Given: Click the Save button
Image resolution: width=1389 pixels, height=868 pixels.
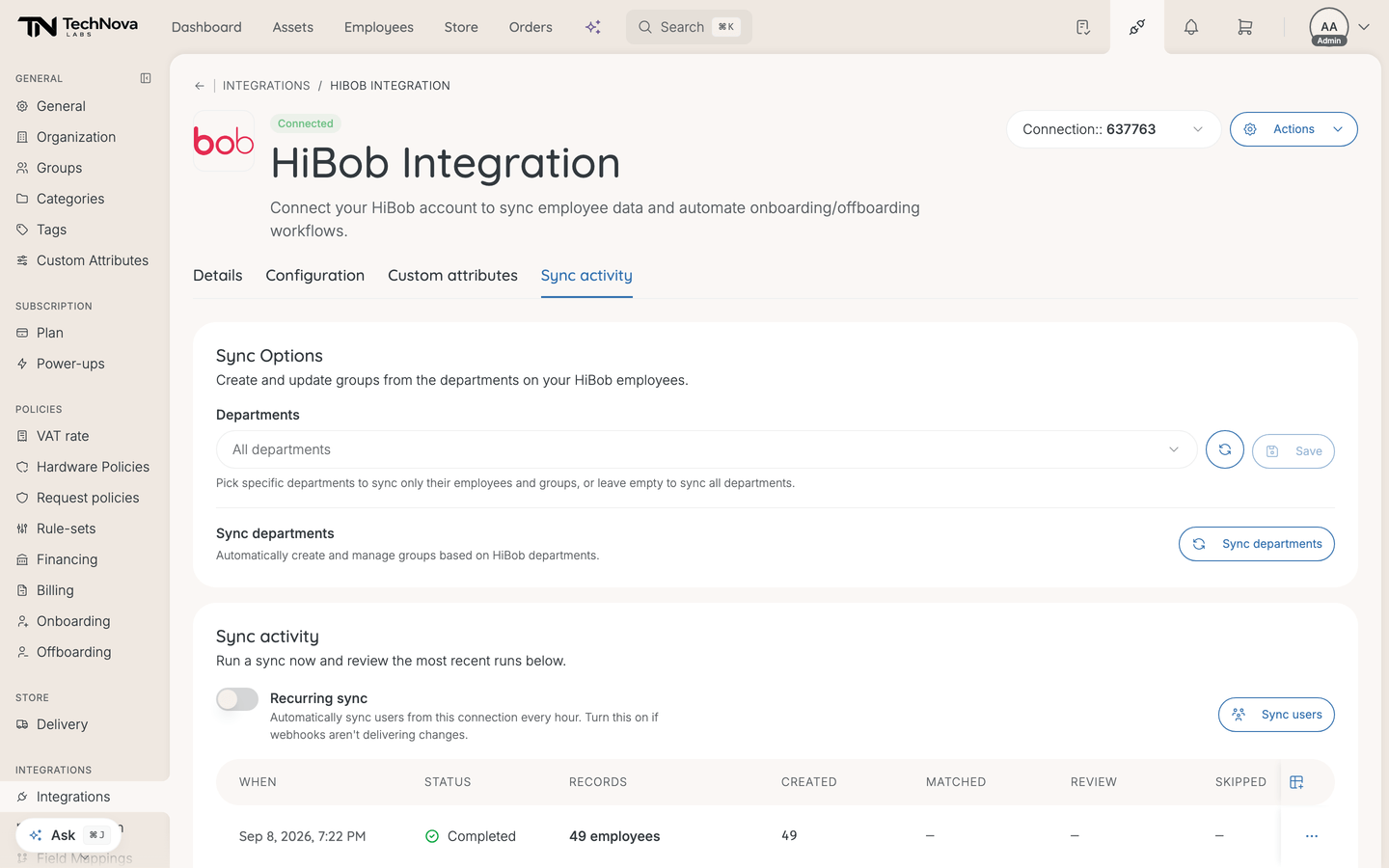Looking at the screenshot, I should coord(1294,451).
